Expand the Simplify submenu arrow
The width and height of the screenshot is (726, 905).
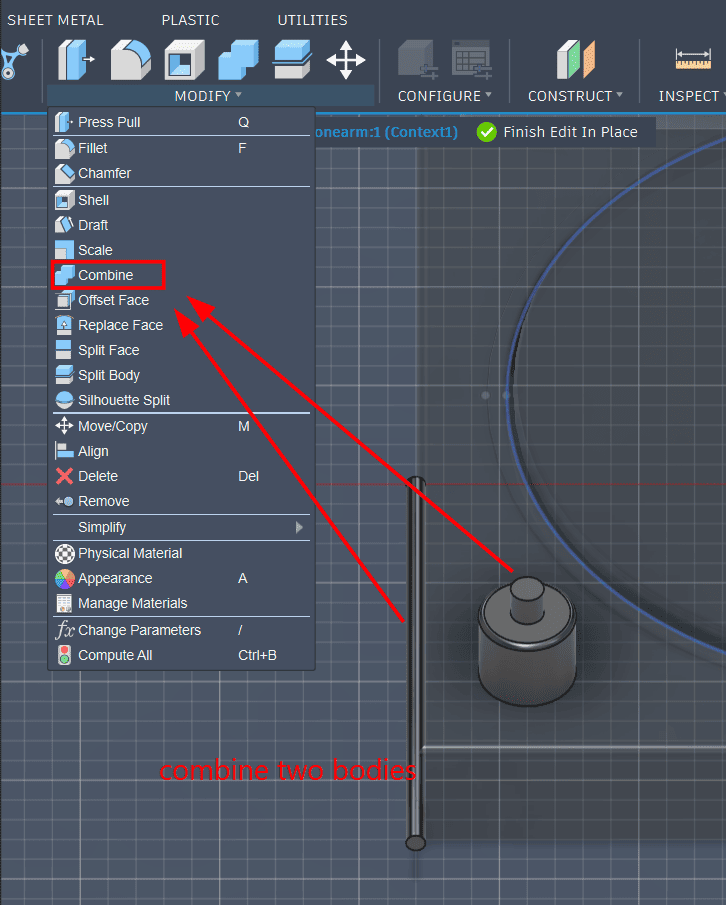(299, 527)
